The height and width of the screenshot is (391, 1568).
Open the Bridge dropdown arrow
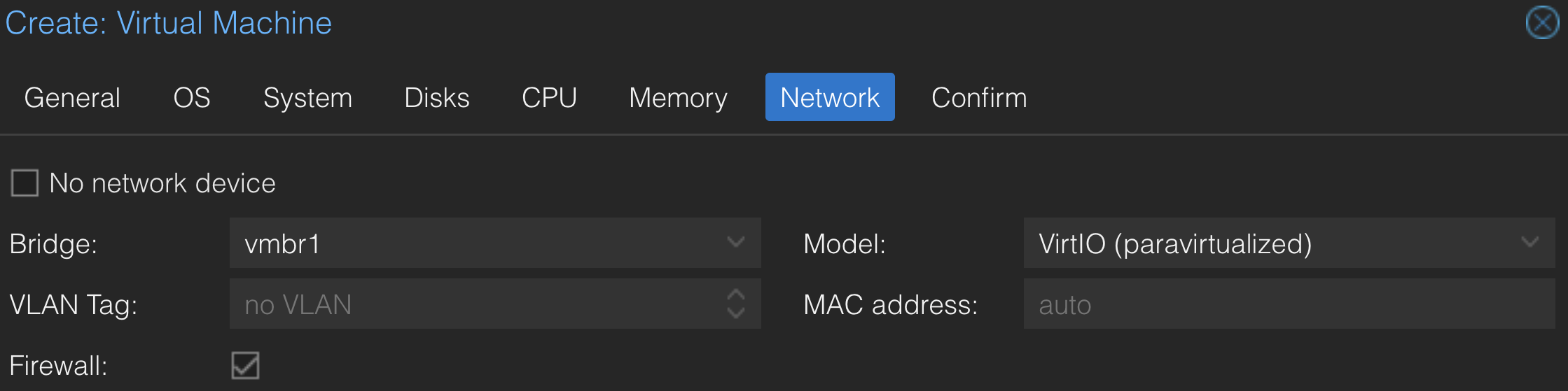tap(735, 243)
